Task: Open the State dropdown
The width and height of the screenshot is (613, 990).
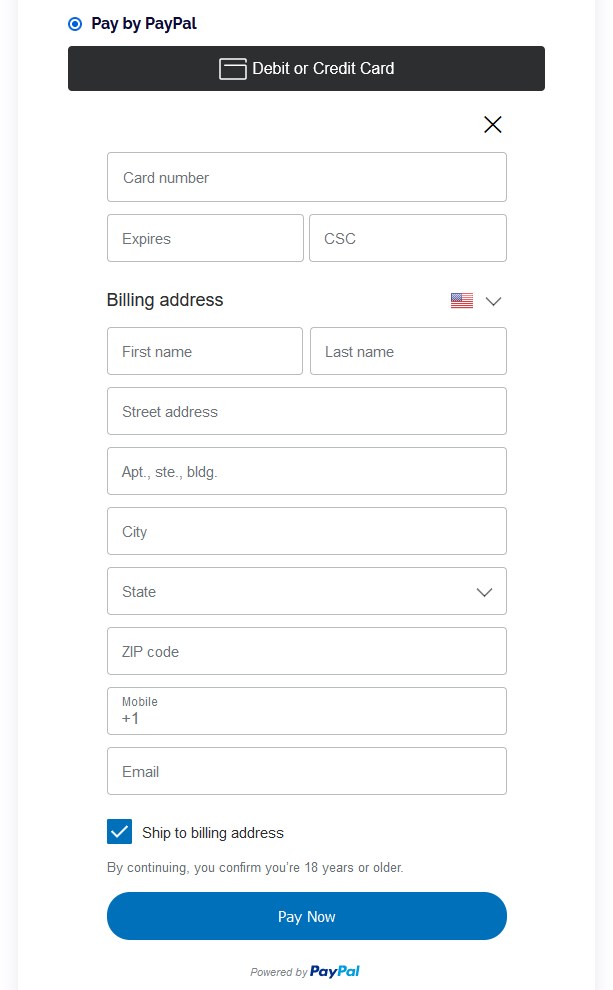Action: point(307,591)
